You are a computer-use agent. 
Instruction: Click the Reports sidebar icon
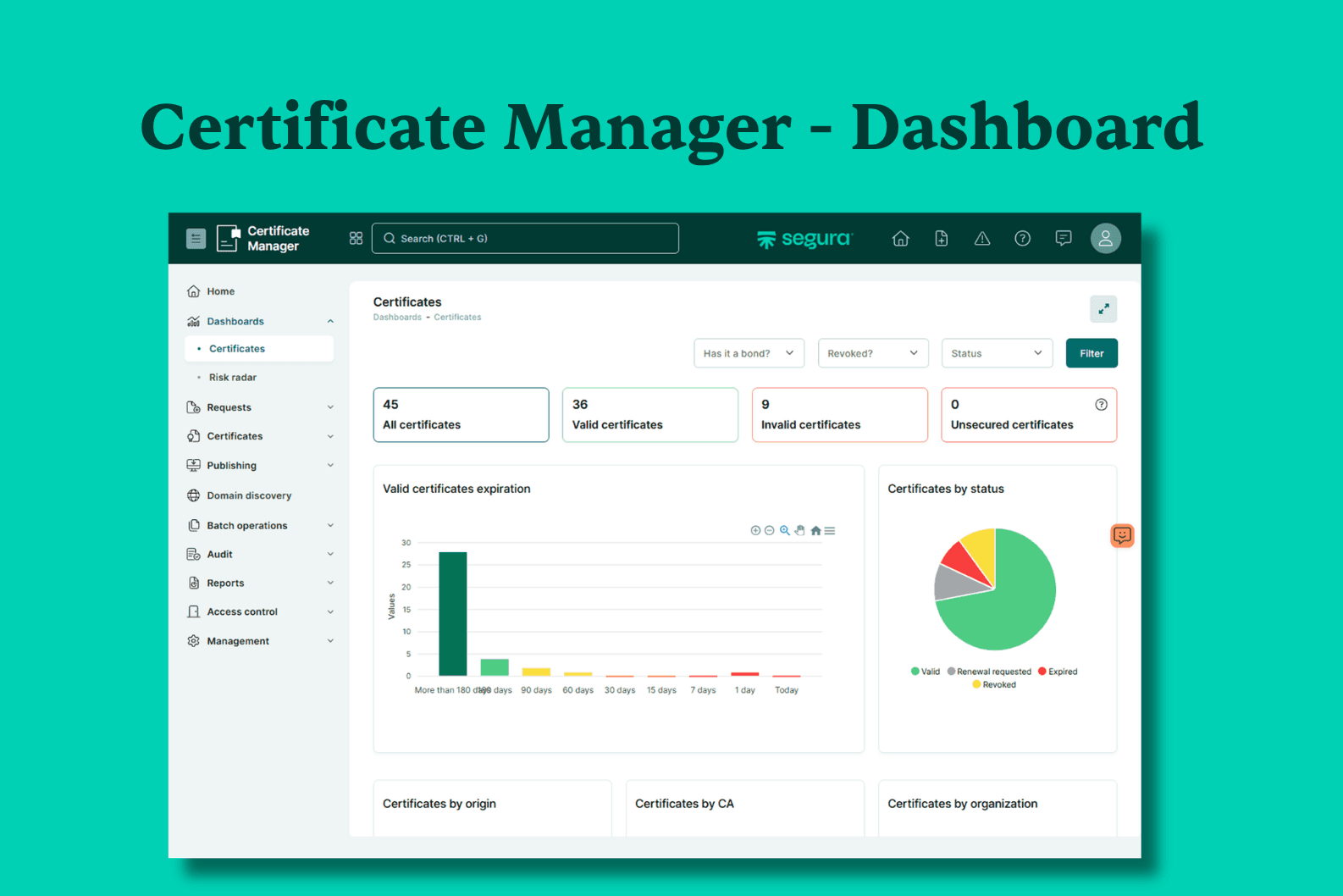(x=193, y=583)
